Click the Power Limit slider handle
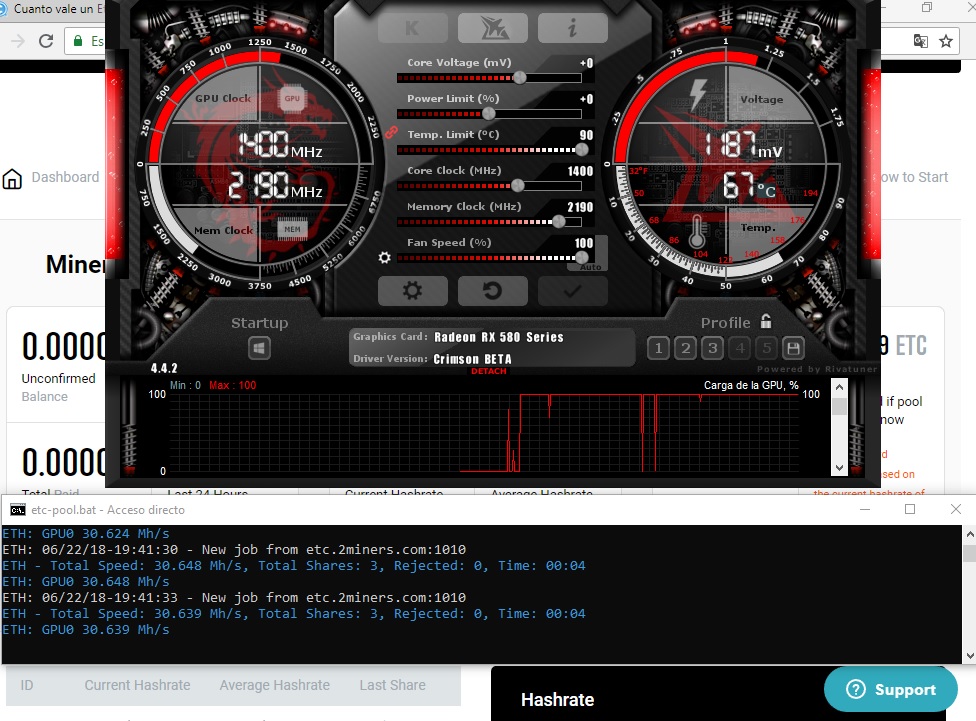976x721 pixels. (x=489, y=114)
